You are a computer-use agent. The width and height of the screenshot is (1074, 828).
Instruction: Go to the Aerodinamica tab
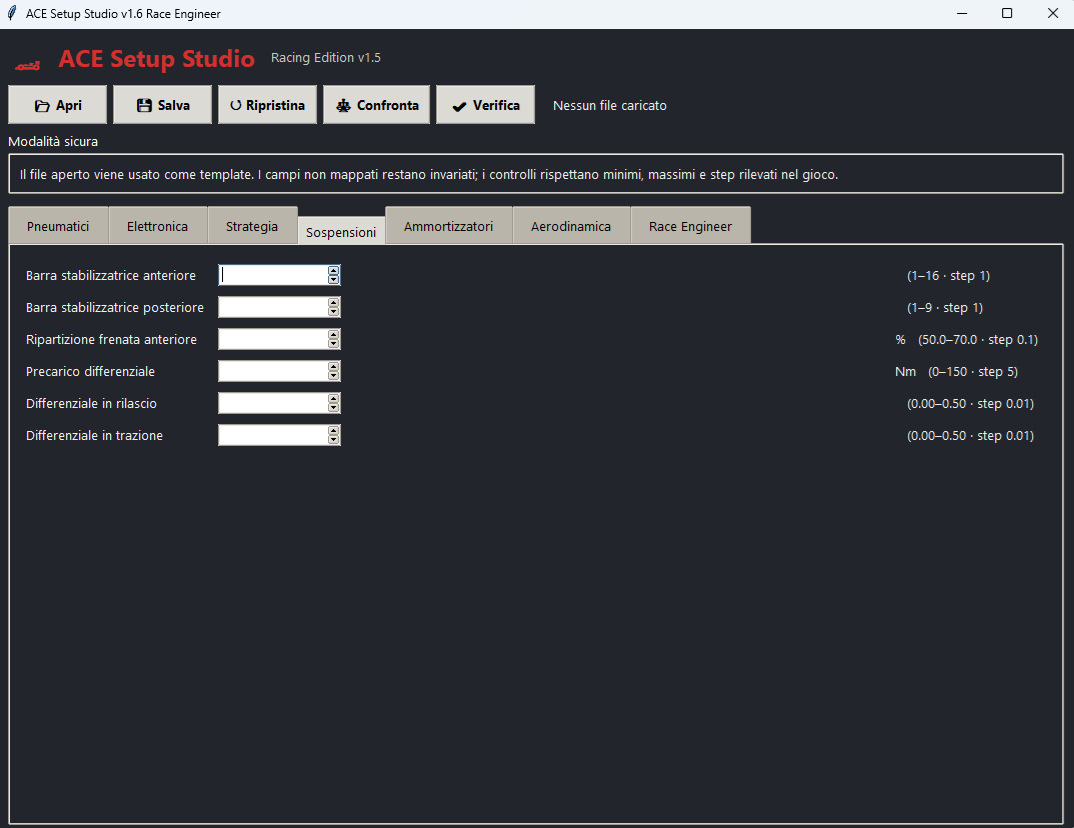(571, 226)
